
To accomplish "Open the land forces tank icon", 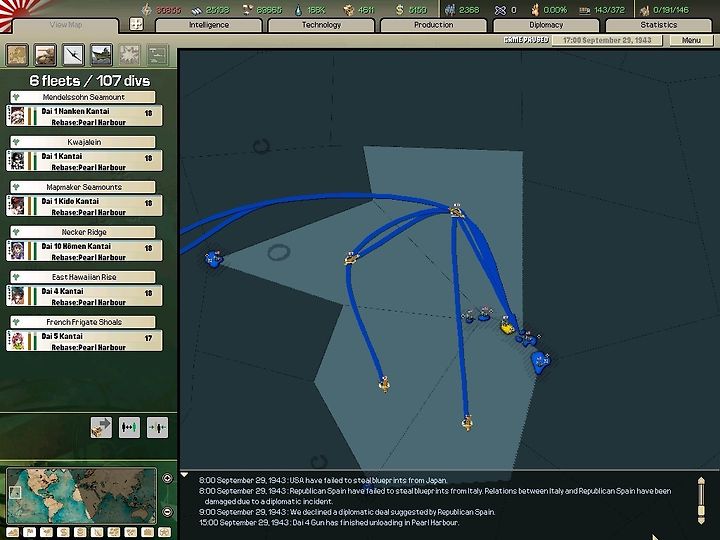I will click(45, 55).
